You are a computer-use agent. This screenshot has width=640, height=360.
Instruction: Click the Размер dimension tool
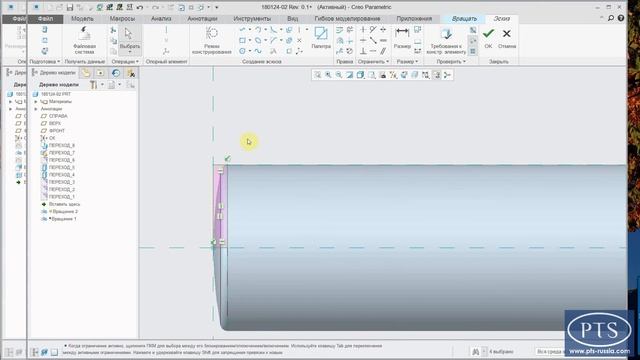[402, 38]
